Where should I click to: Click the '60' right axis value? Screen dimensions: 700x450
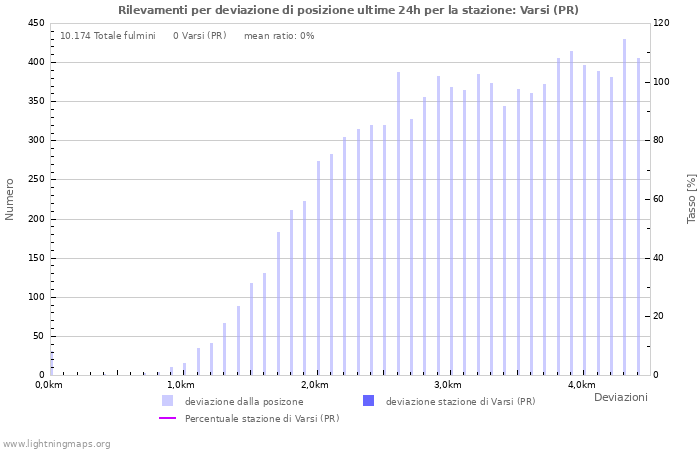point(658,199)
